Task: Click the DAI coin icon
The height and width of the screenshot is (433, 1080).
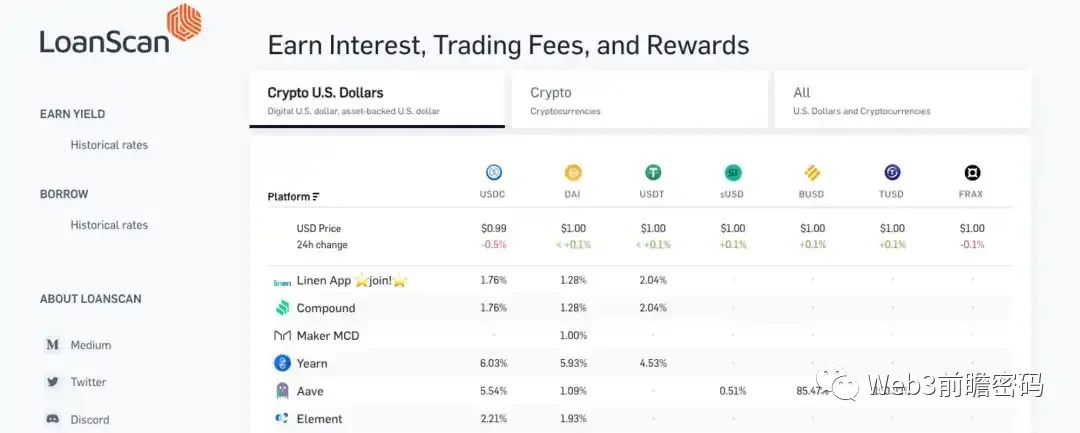Action: [573, 172]
